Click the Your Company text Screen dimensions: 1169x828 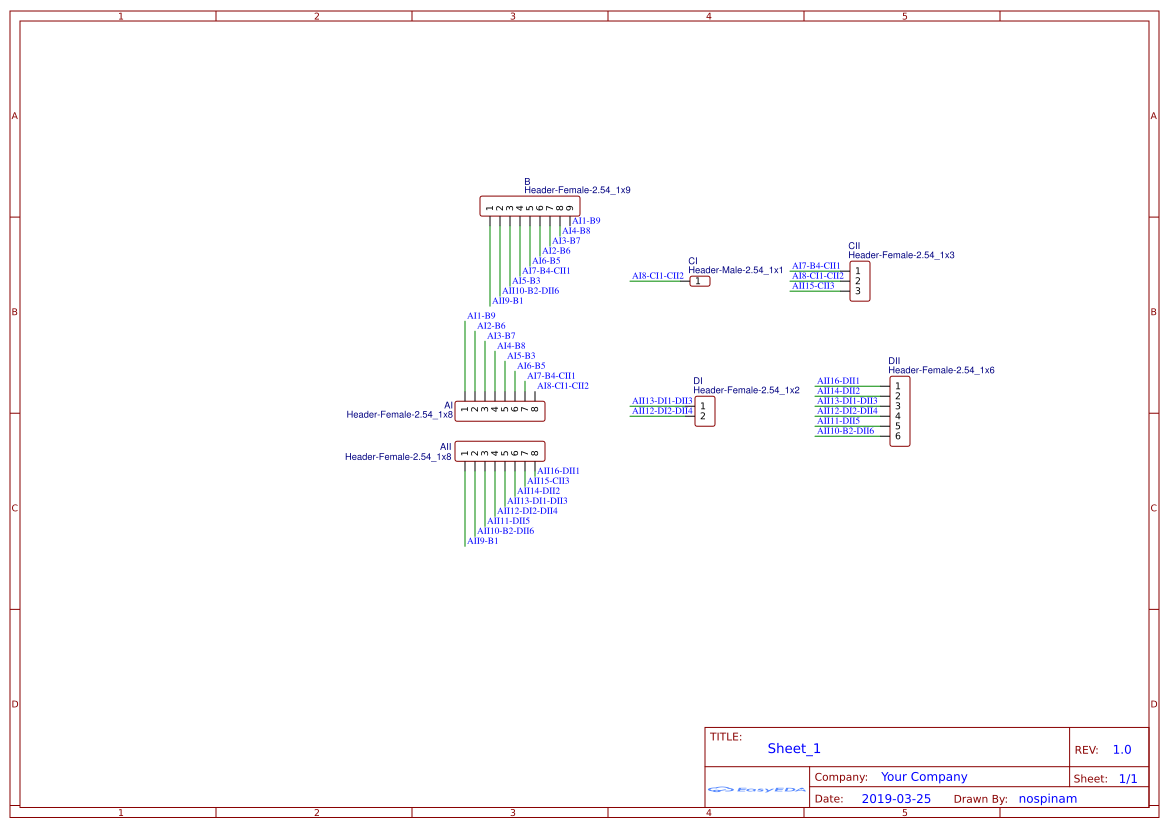923,776
